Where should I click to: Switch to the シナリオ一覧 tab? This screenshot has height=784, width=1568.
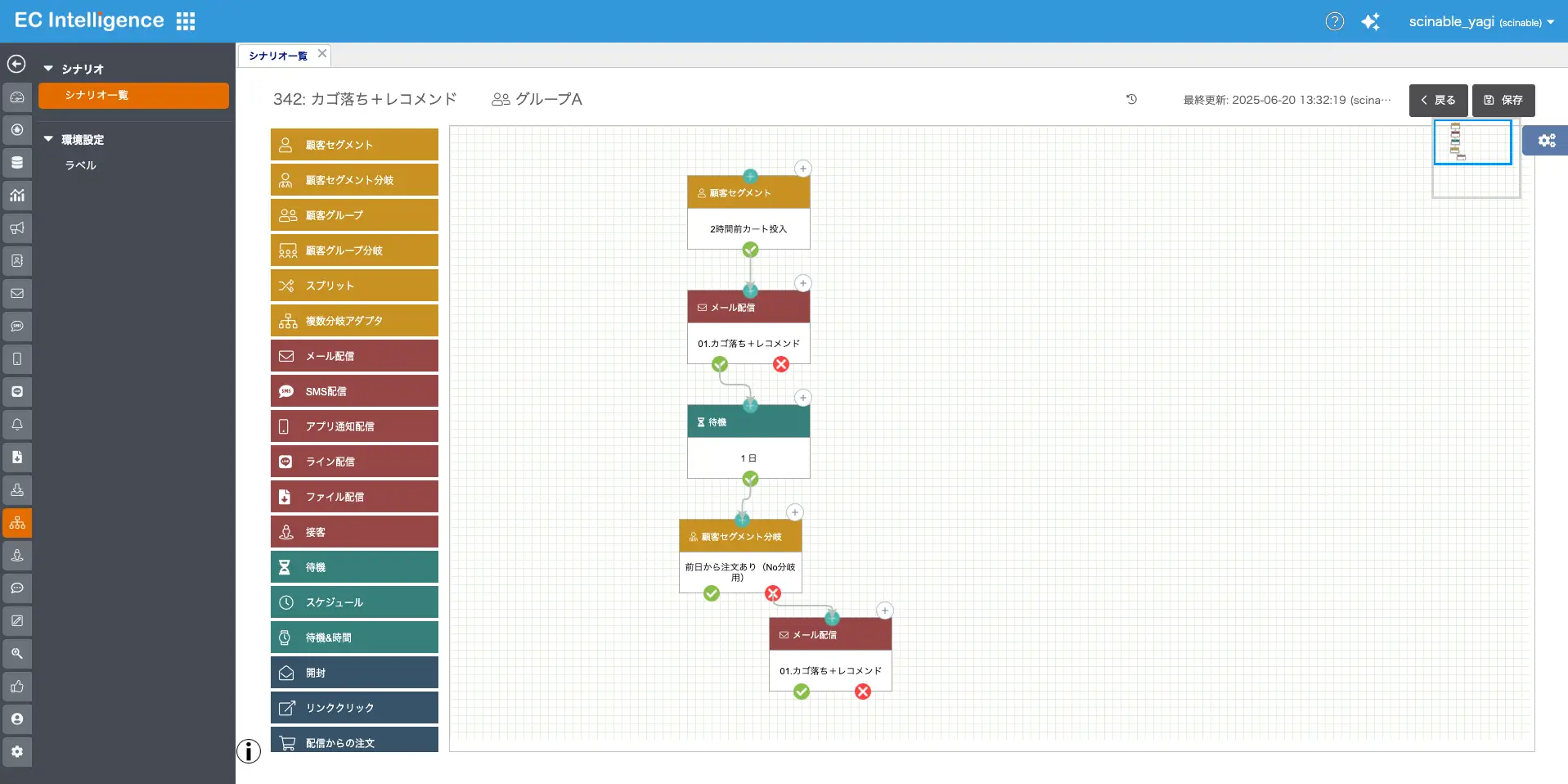[278, 56]
